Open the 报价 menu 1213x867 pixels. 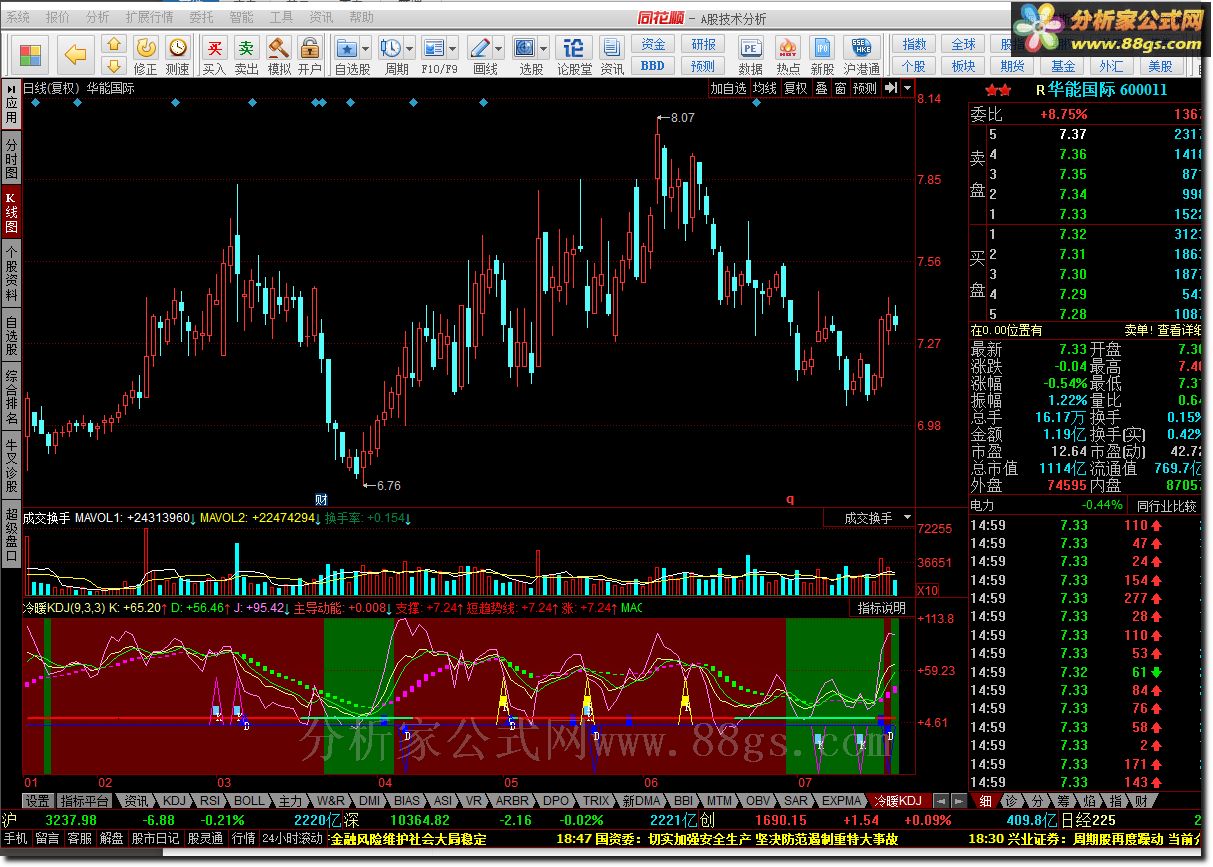[58, 17]
